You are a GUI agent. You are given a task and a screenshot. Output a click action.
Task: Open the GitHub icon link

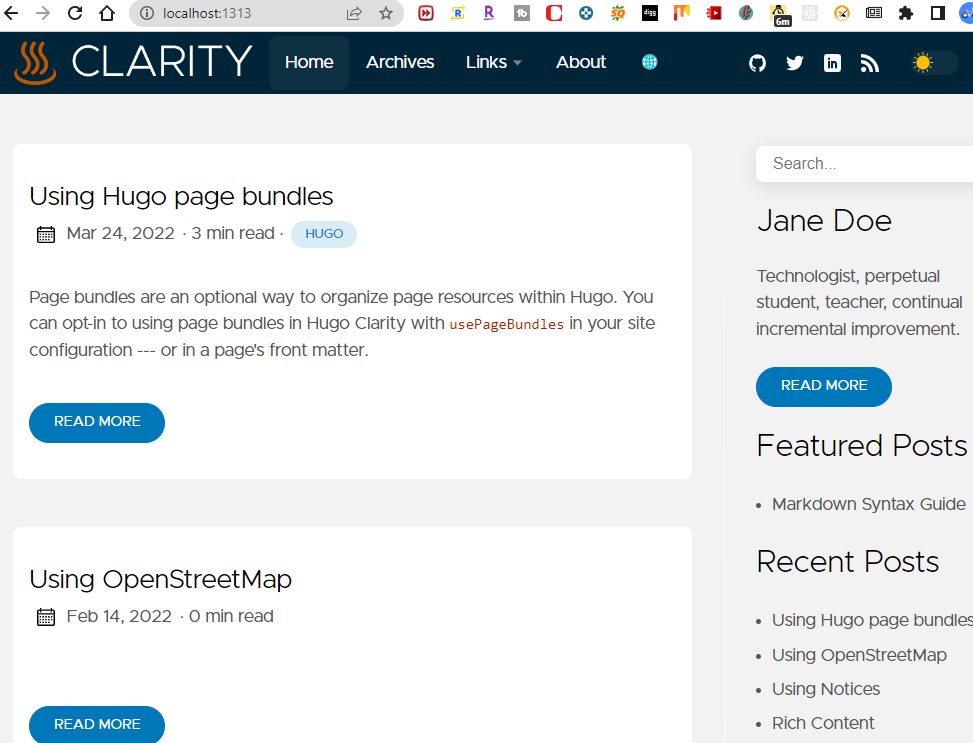[757, 63]
